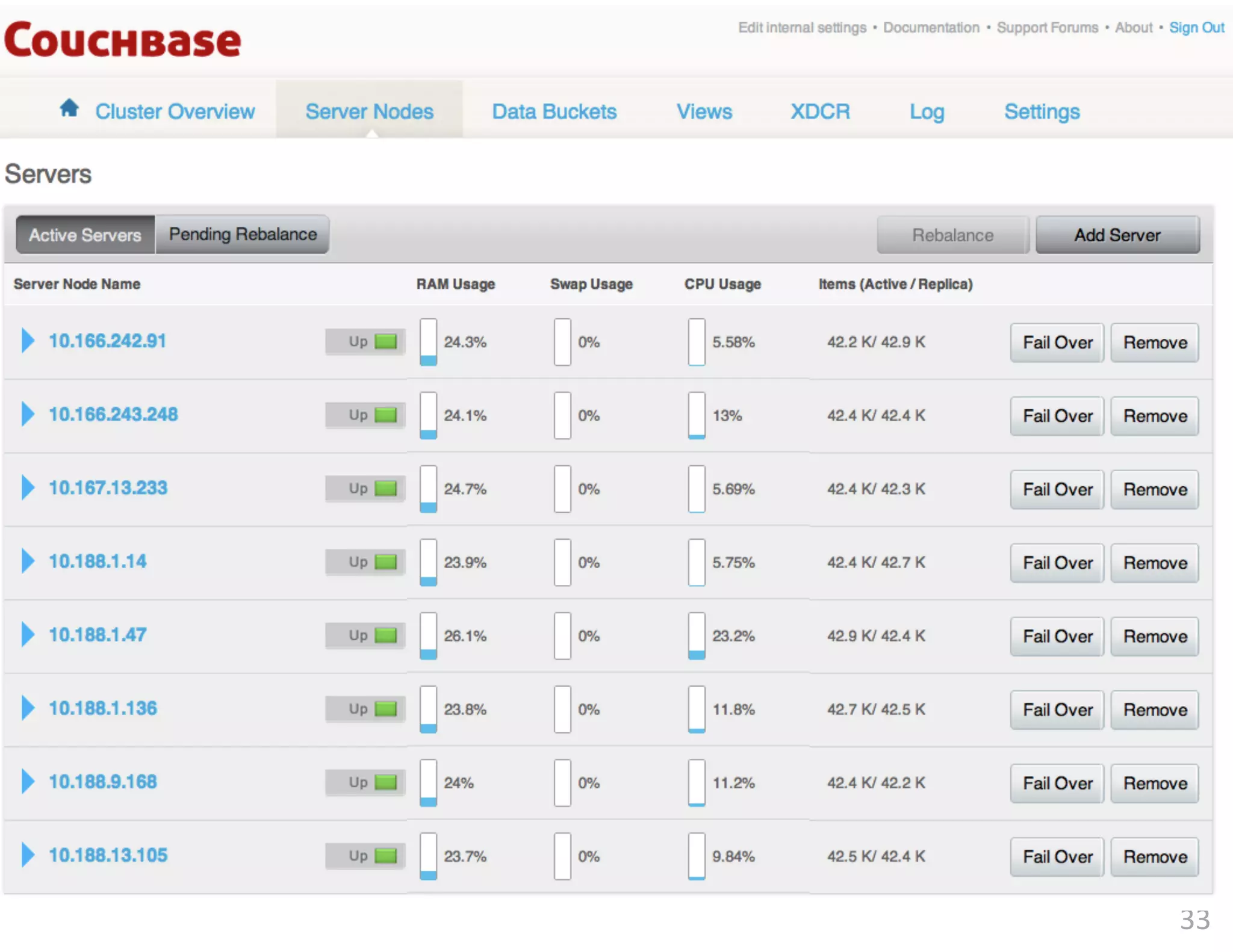Click the 23.2% CPU usage bar

tap(697, 635)
